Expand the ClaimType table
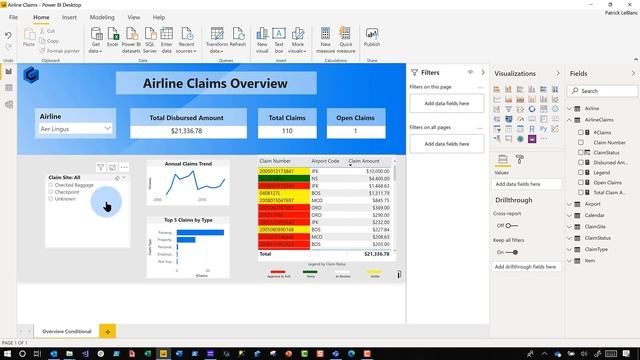640x360 pixels. [x=570, y=249]
